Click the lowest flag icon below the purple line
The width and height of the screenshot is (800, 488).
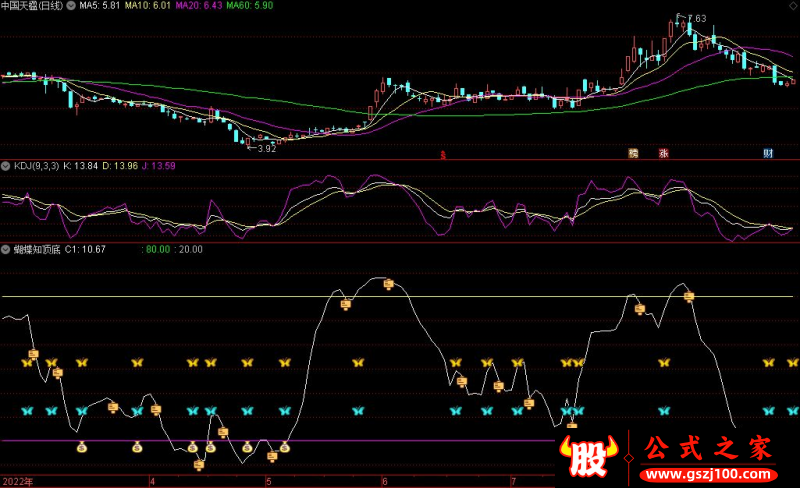pos(199,464)
